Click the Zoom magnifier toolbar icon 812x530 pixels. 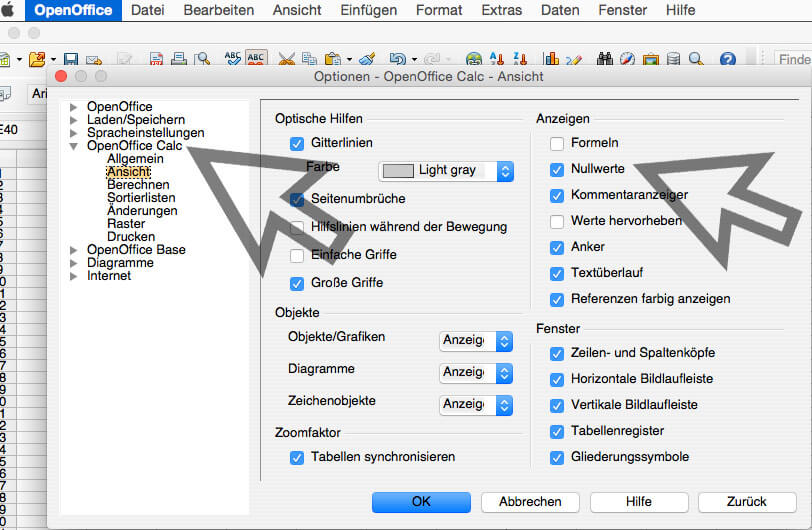(696, 59)
